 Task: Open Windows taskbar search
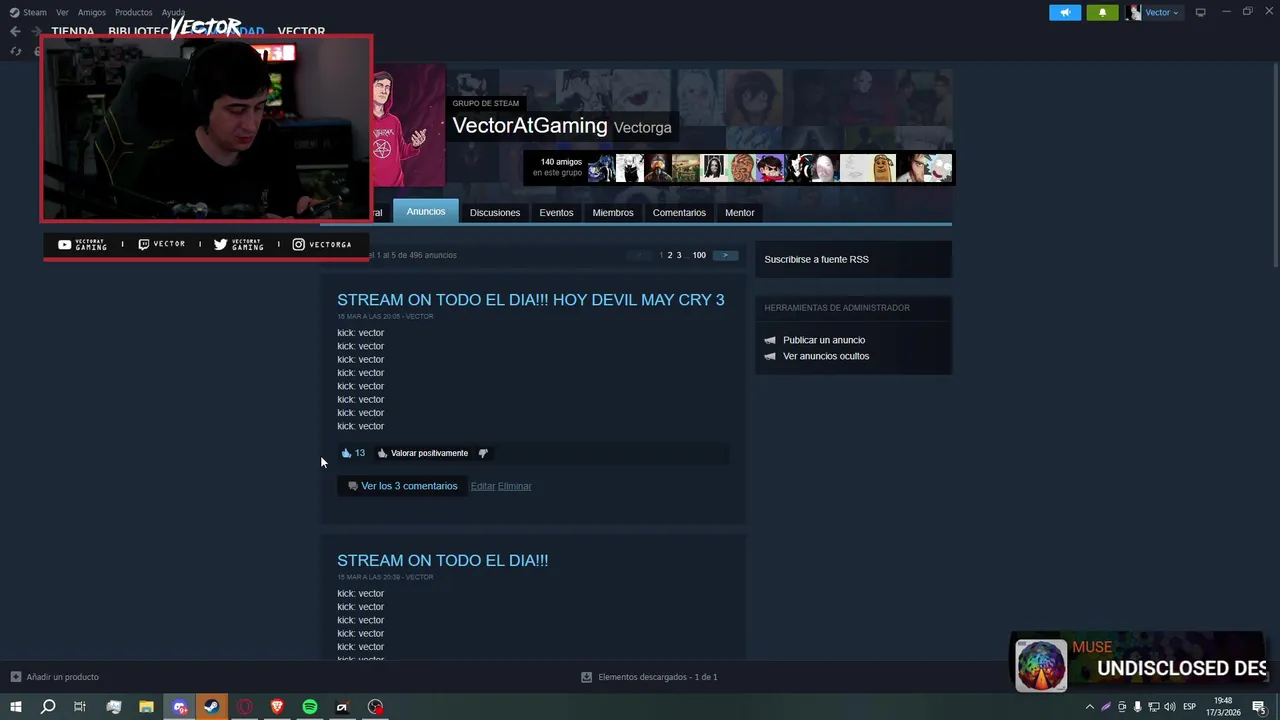point(47,707)
